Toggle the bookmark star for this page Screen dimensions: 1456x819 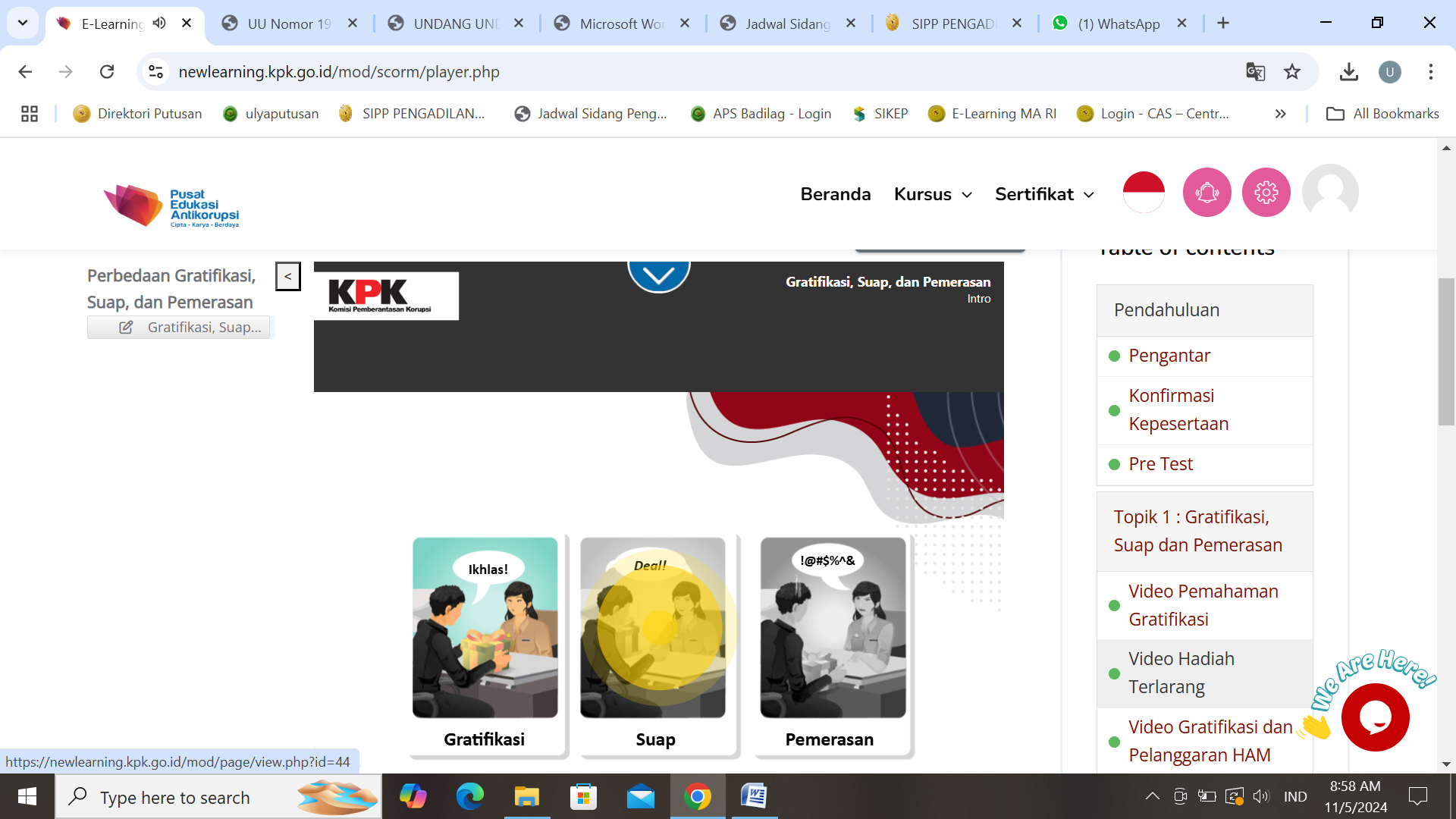1292,71
